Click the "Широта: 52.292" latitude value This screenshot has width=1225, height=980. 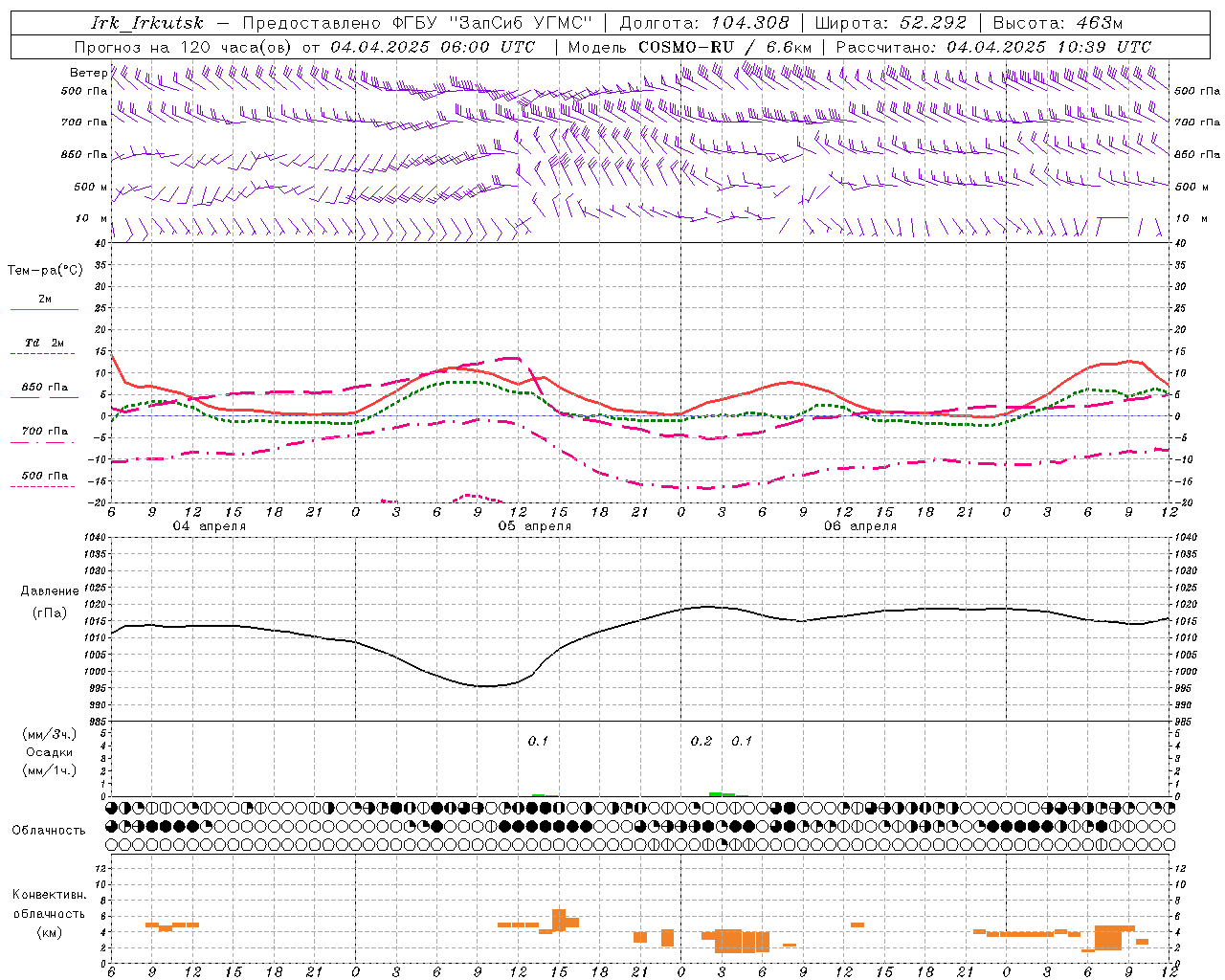coord(891,23)
